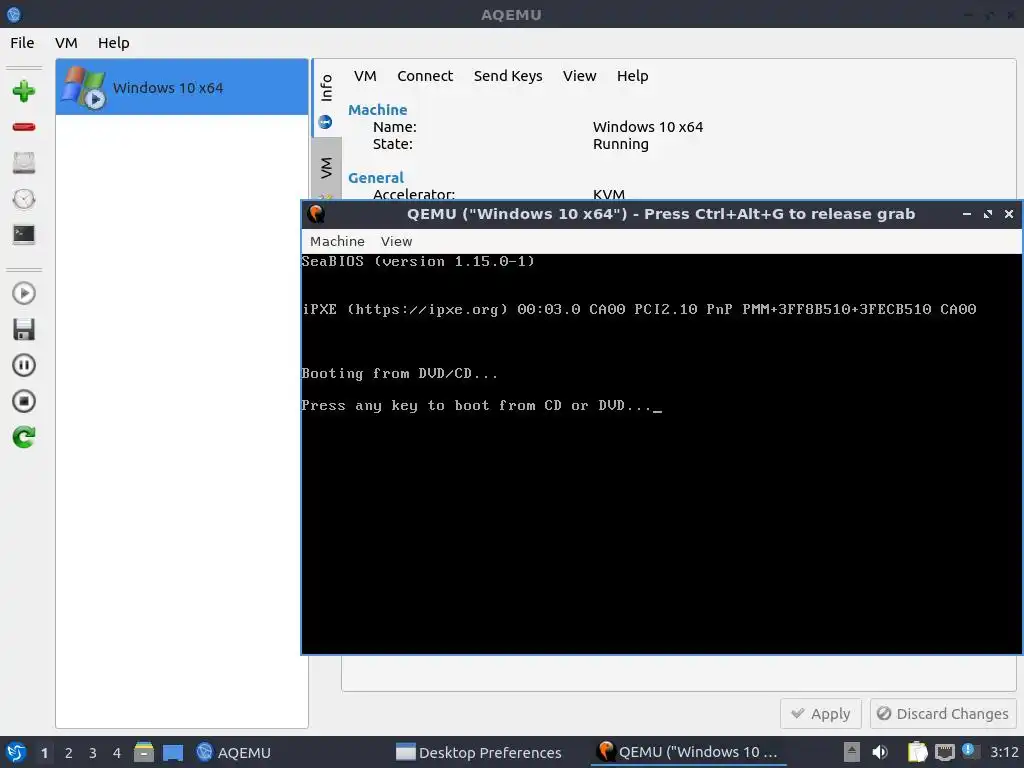Click the Discard Changes button

[943, 714]
